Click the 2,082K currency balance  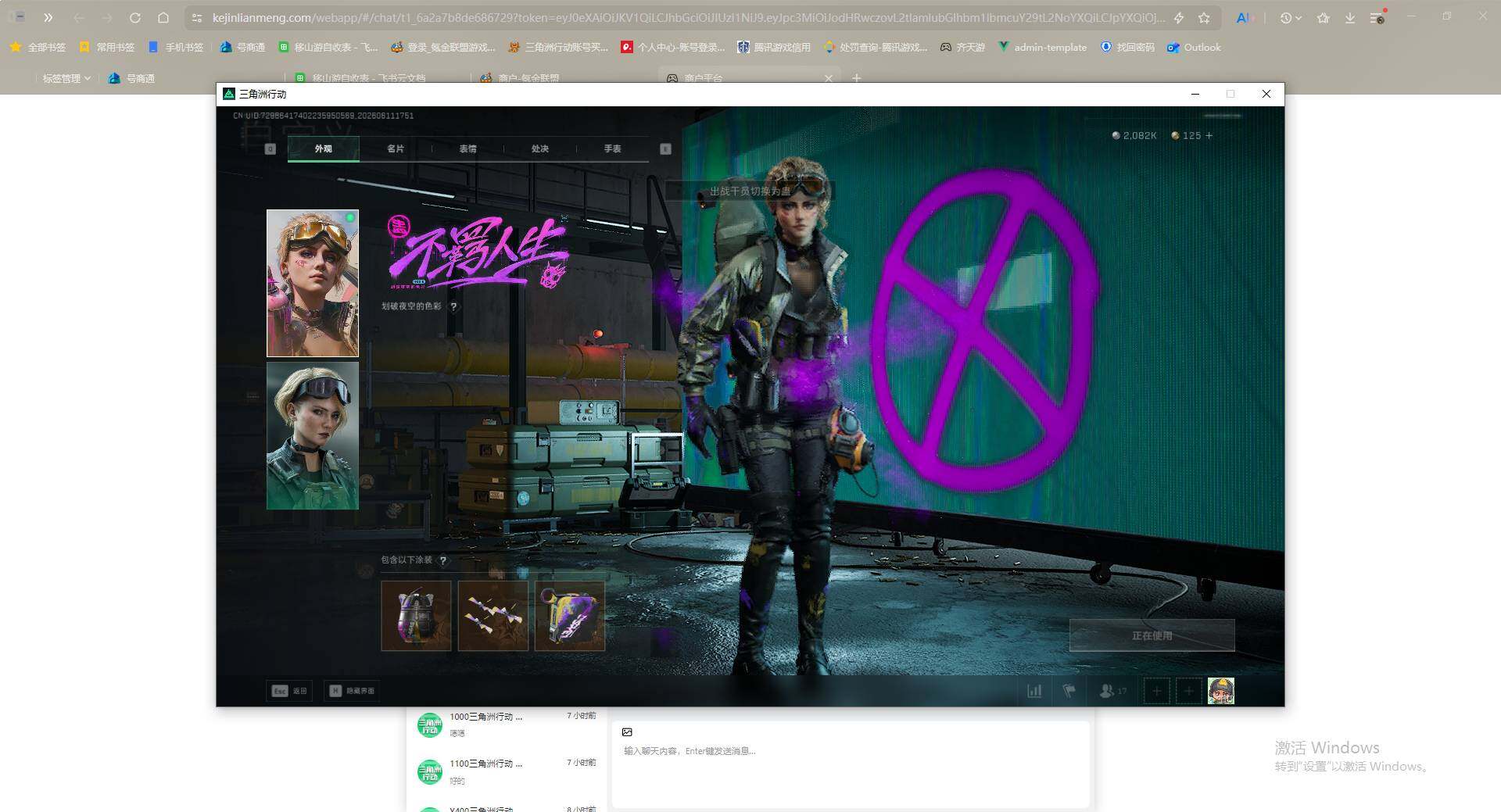[x=1134, y=136]
